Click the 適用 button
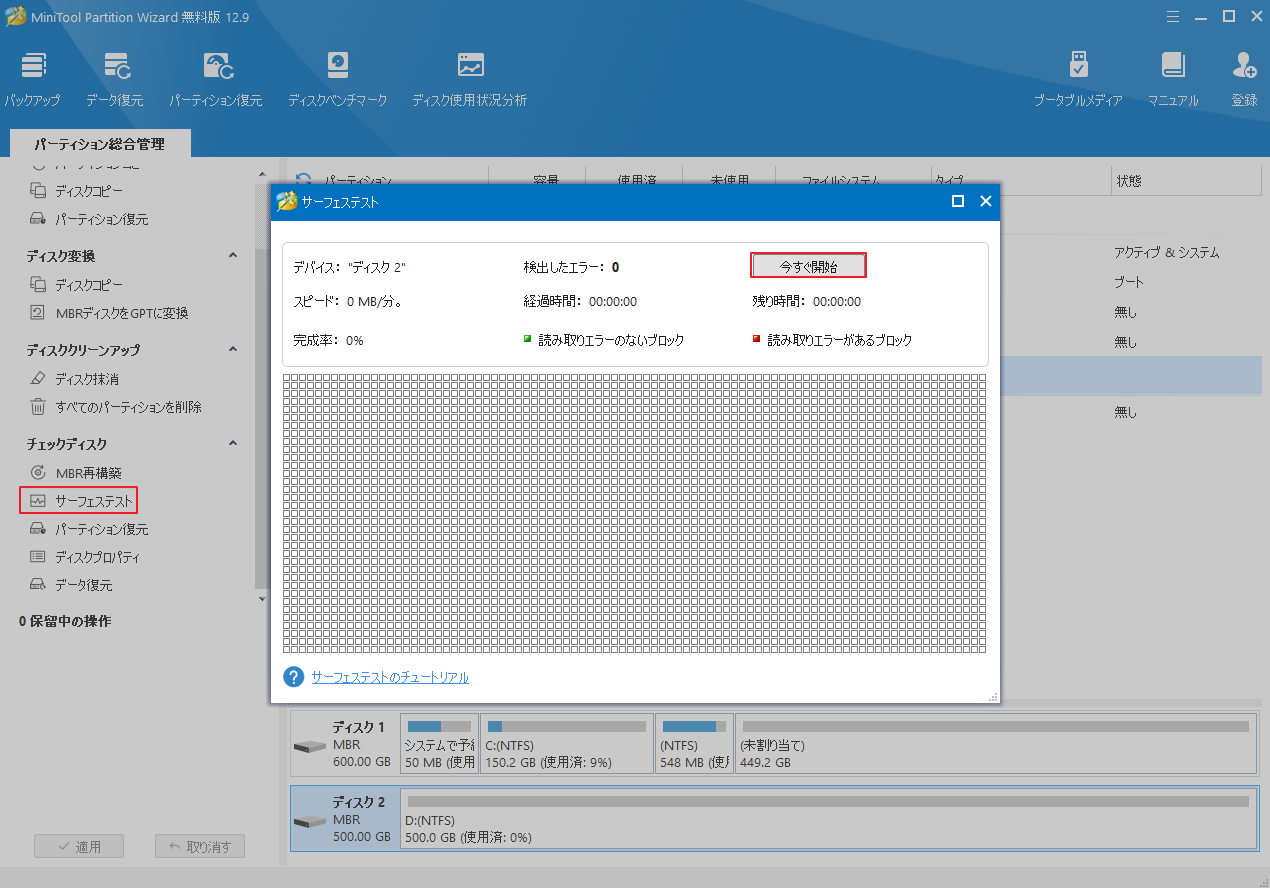The height and width of the screenshot is (888, 1270). pyautogui.click(x=79, y=846)
